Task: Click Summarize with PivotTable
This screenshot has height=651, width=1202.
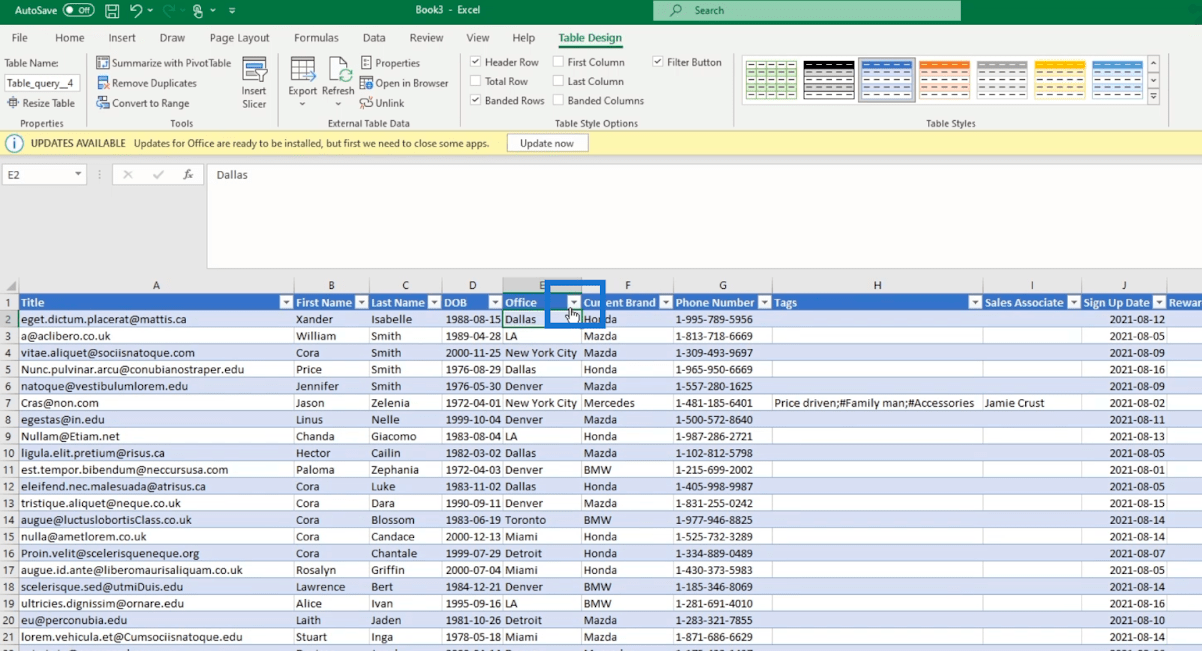Action: (x=164, y=63)
